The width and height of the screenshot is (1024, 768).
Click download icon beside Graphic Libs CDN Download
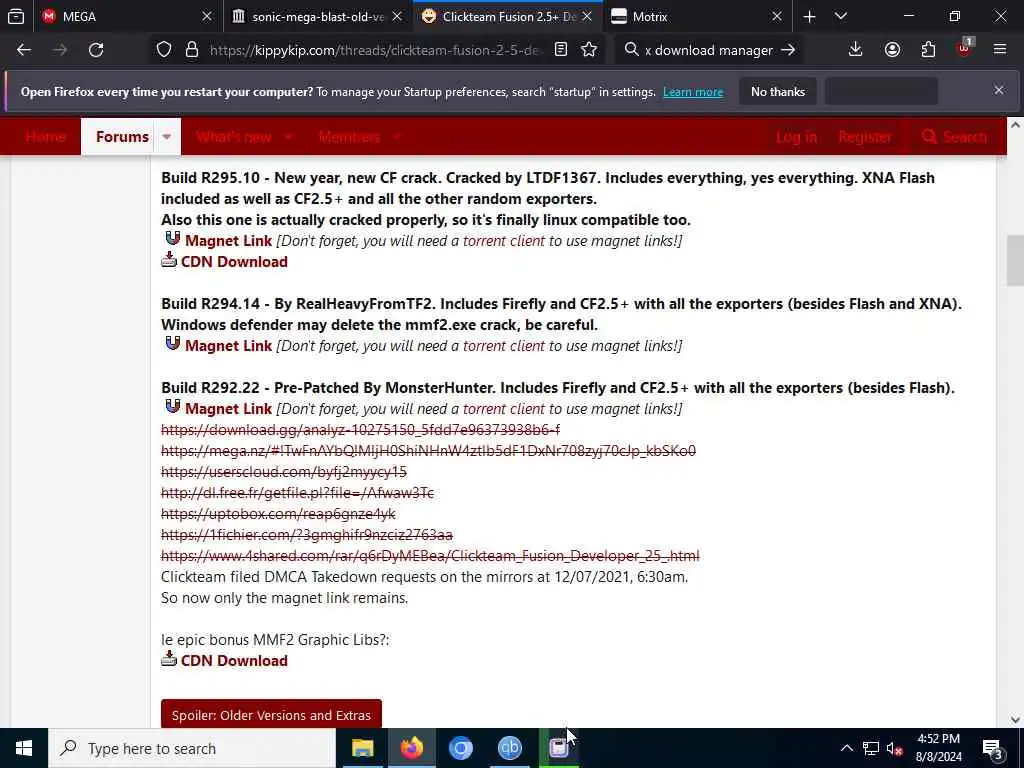pos(169,659)
